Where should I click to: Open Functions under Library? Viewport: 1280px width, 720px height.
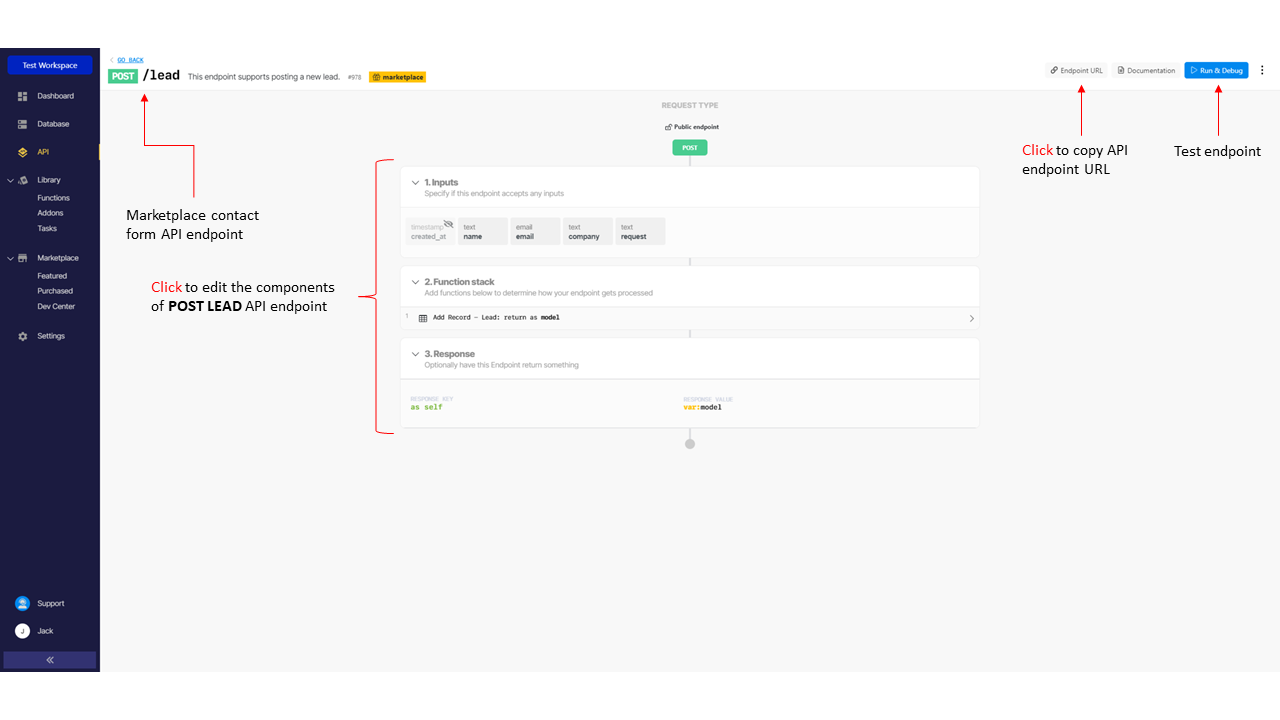coord(53,198)
